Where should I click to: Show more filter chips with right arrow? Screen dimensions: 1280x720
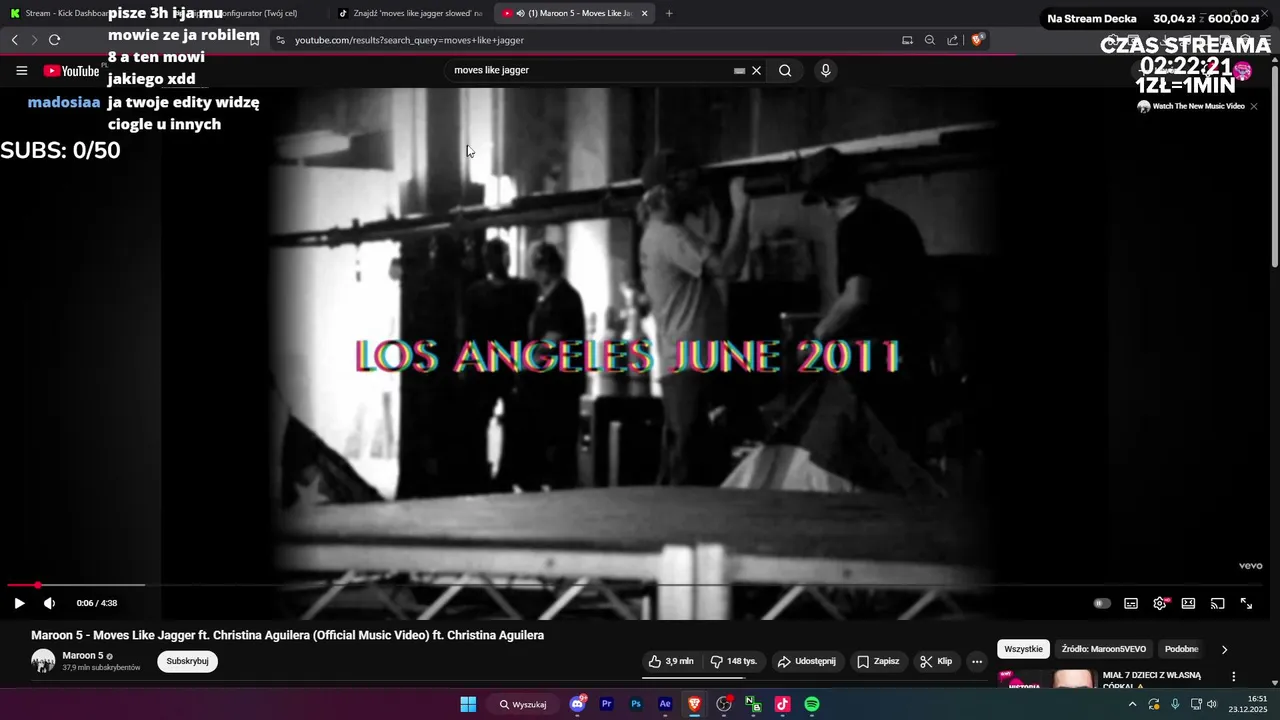click(1224, 649)
